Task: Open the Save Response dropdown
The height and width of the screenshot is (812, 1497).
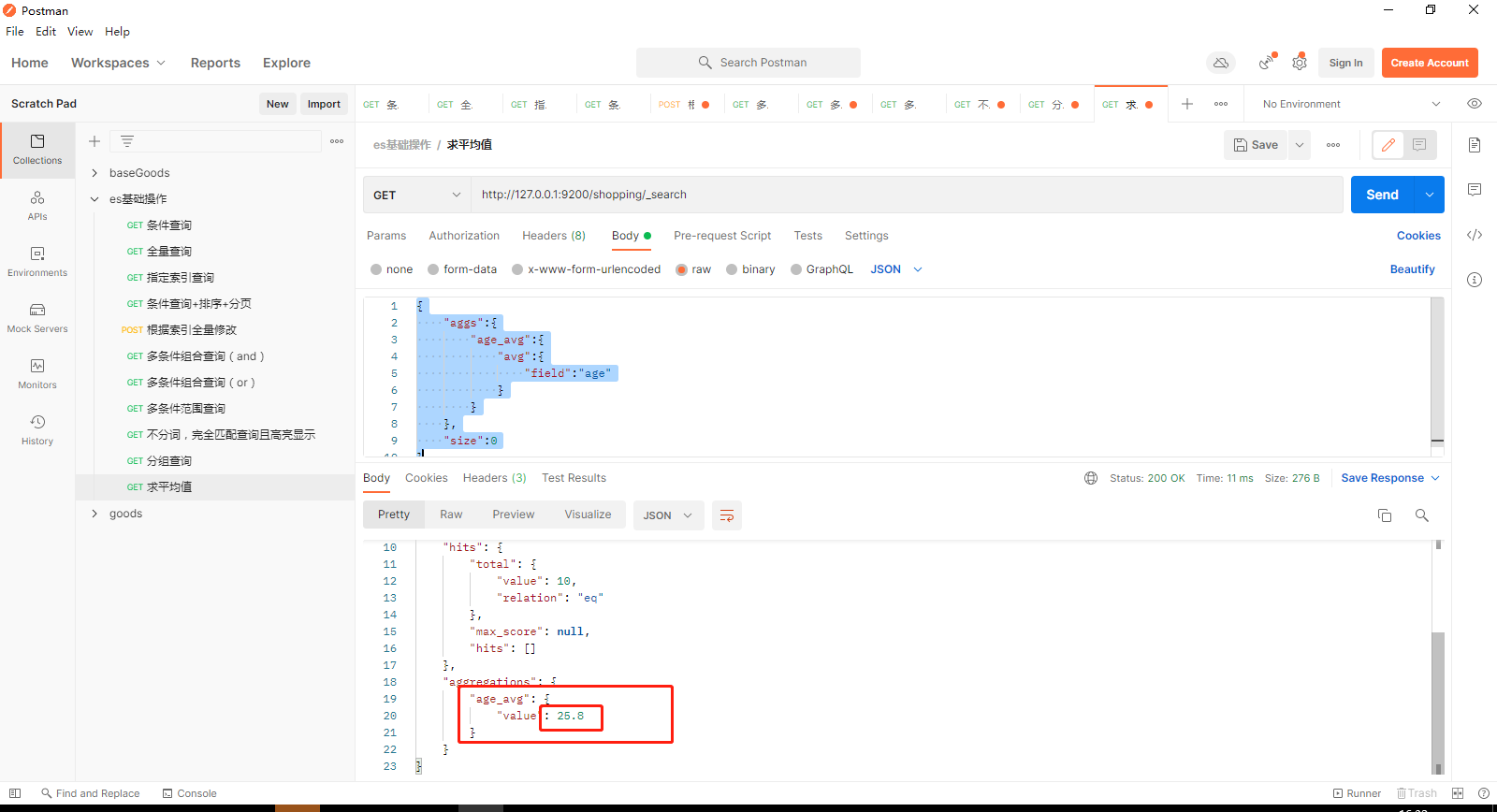Action: click(1390, 478)
